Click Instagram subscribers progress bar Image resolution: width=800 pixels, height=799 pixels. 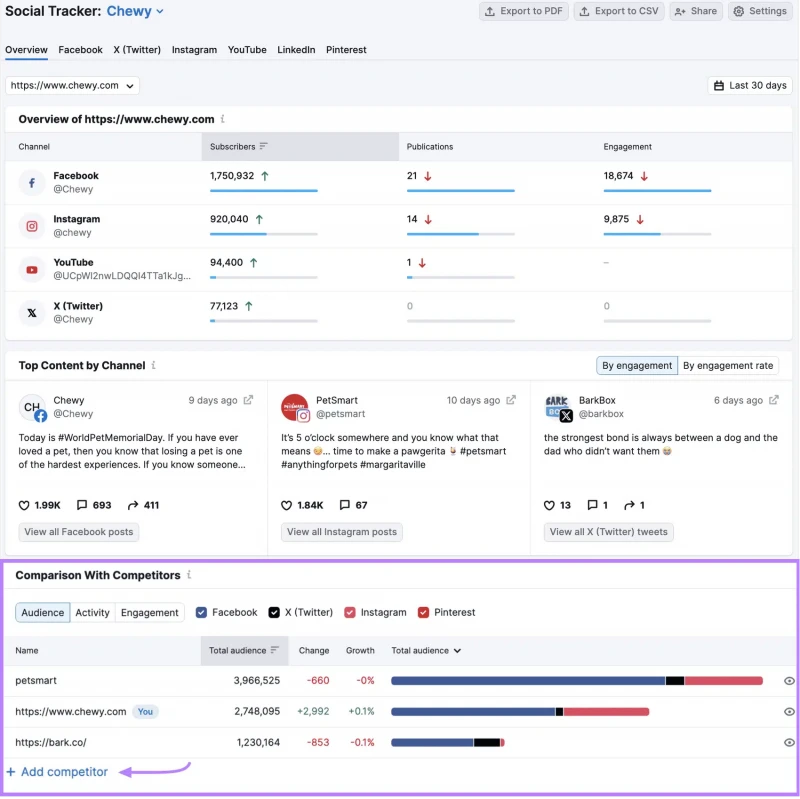click(264, 234)
